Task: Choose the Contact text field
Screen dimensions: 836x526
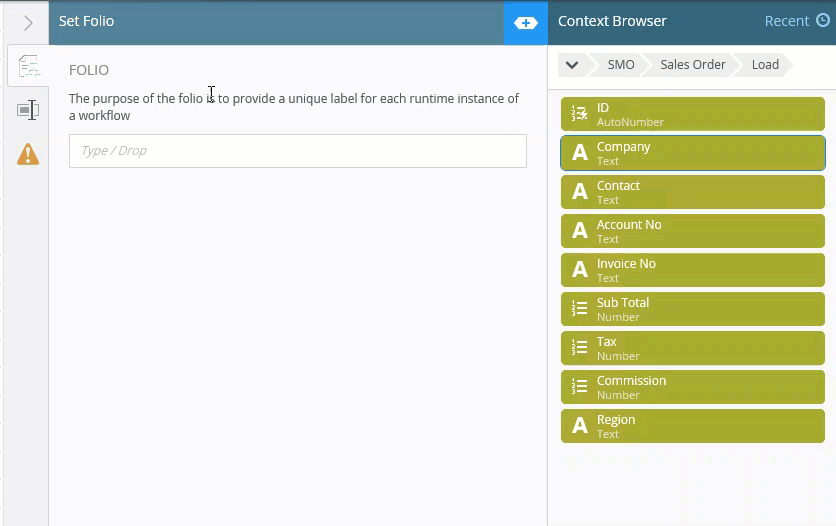Action: click(x=692, y=192)
